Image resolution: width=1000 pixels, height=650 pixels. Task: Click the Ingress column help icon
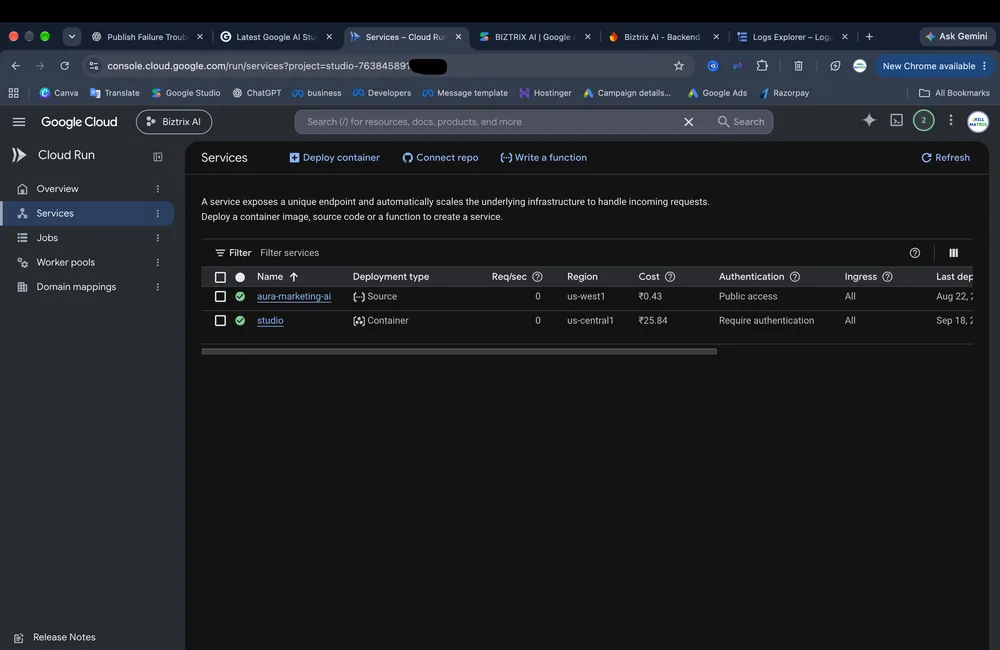pos(887,277)
